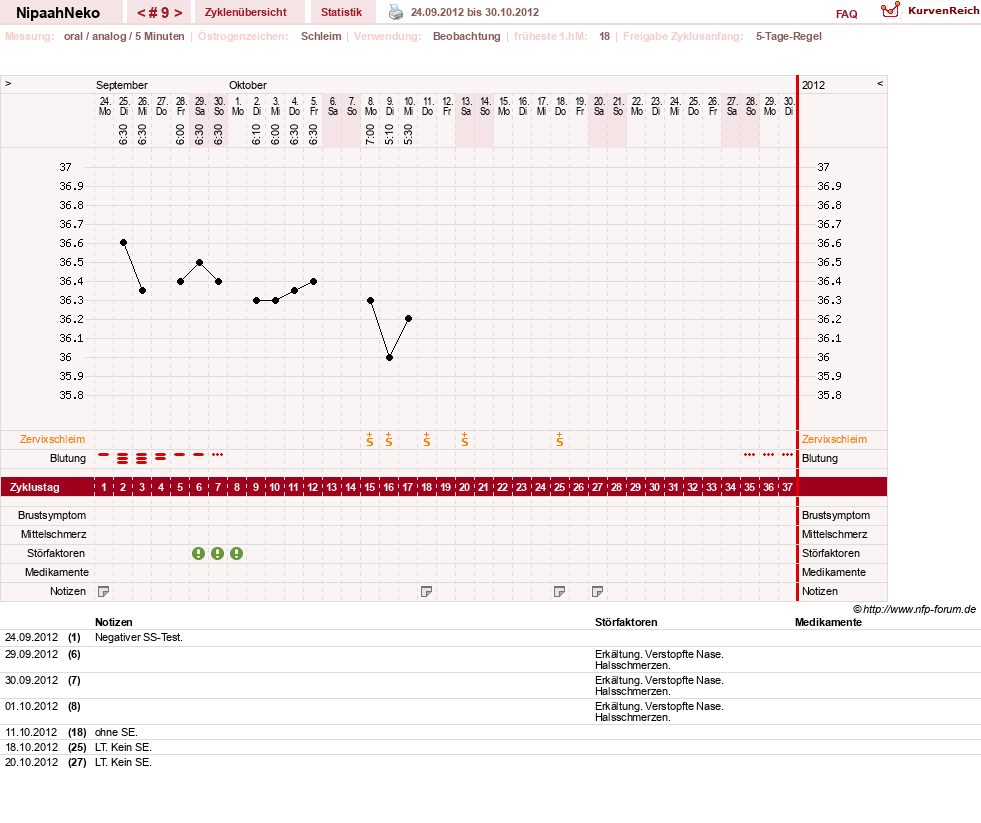This screenshot has width=981, height=823.
Task: Click the 13. Sa date header column
Action: point(465,106)
